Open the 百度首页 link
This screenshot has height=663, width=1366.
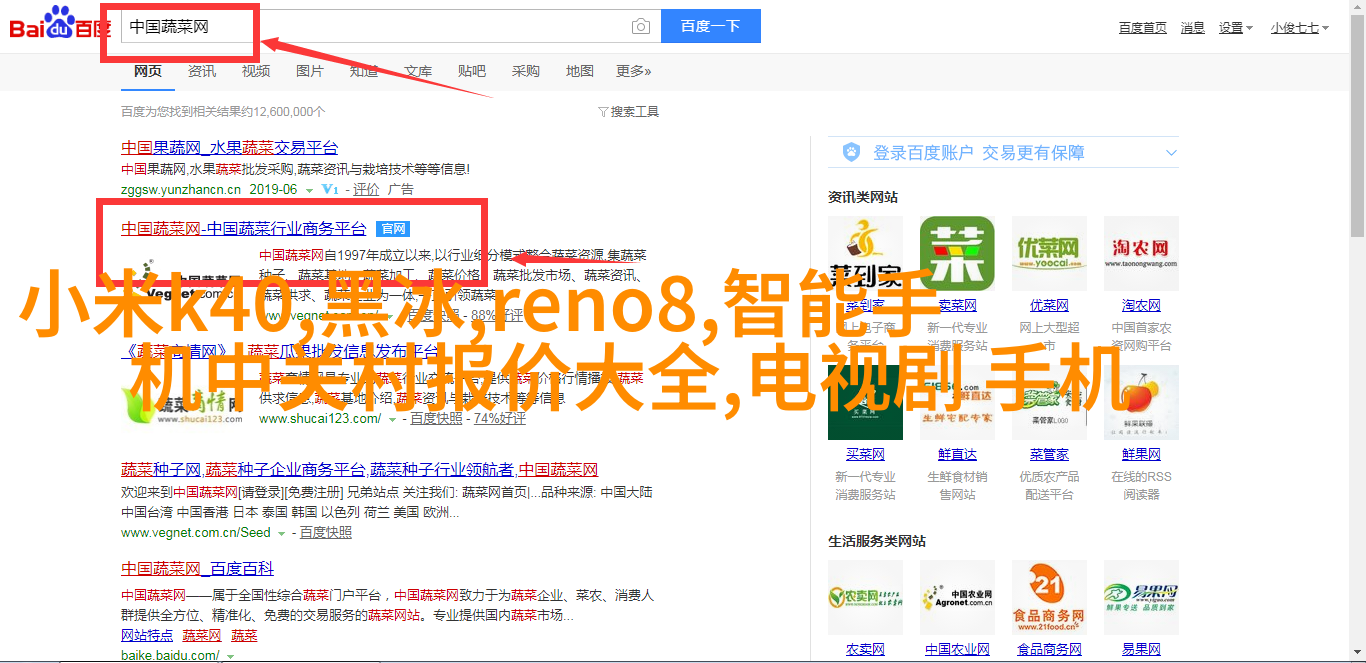(1143, 28)
